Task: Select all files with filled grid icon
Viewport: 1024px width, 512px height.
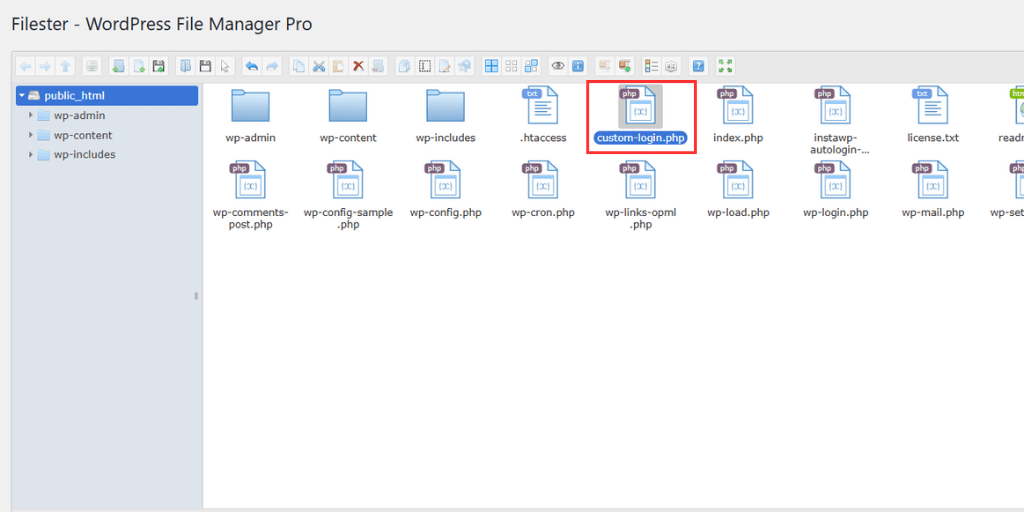Action: click(492, 66)
